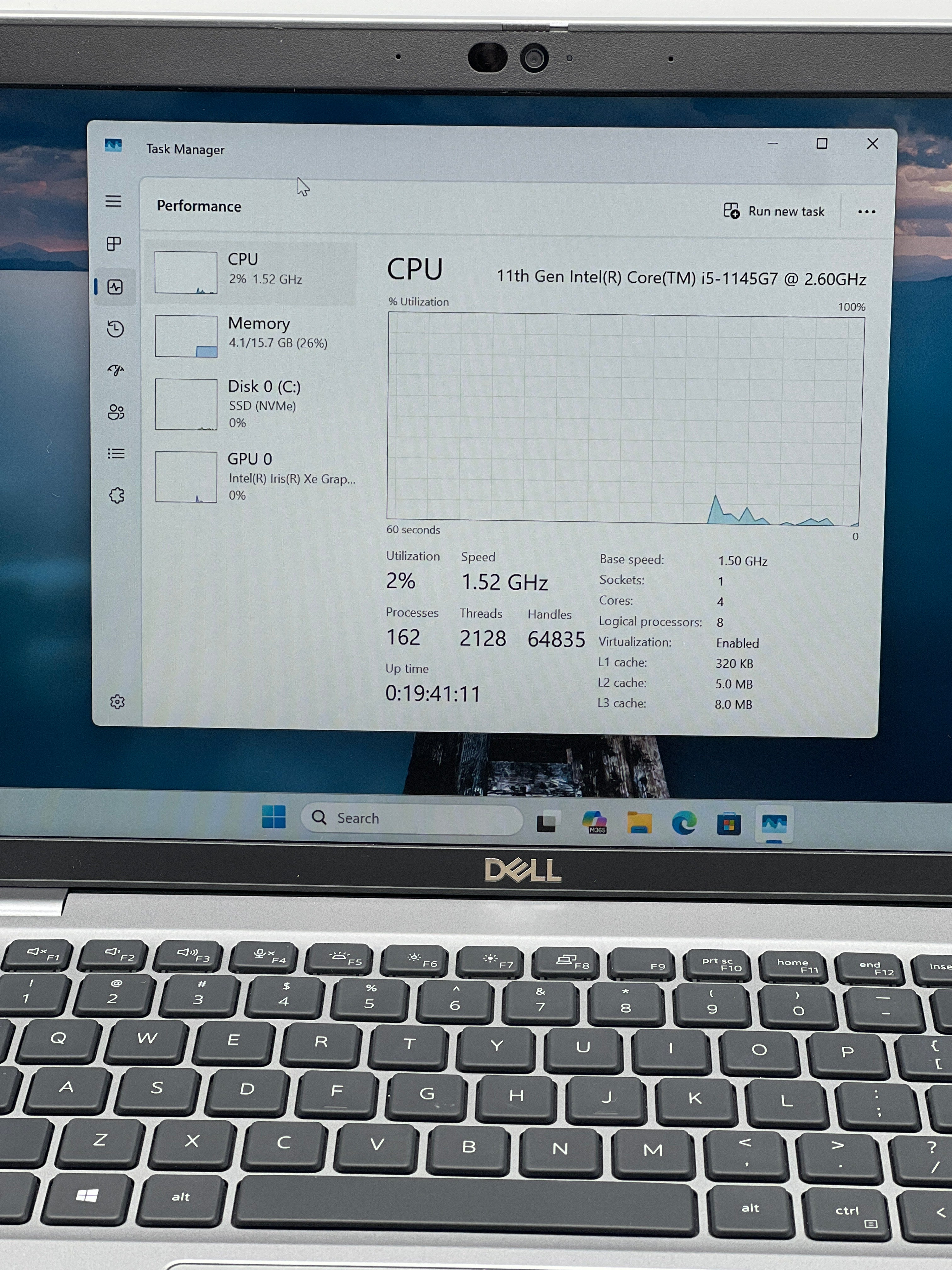The width and height of the screenshot is (952, 1270).
Task: Maximize the Task Manager window
Action: pos(822,143)
